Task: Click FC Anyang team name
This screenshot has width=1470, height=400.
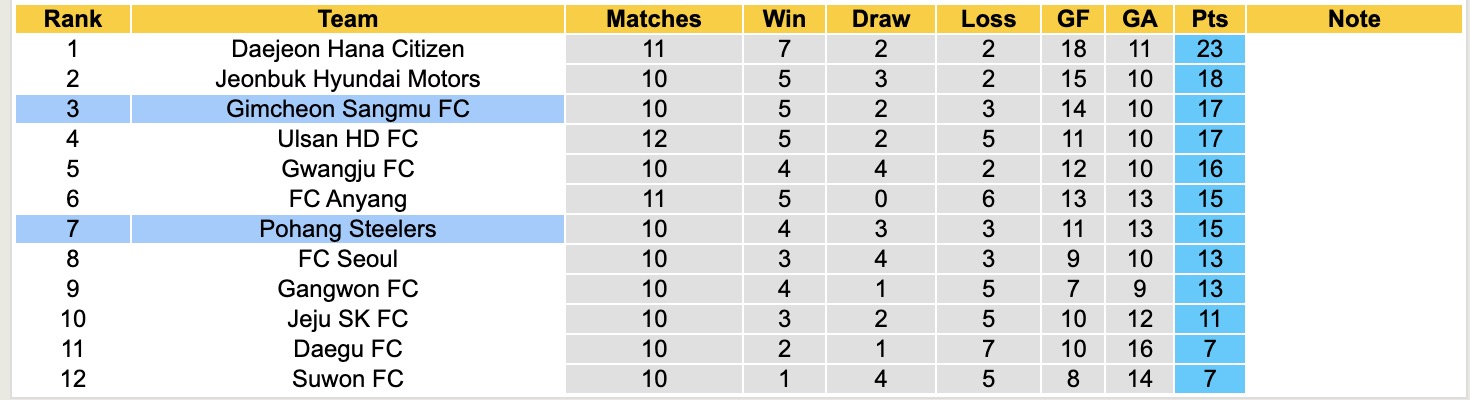Action: 348,199
